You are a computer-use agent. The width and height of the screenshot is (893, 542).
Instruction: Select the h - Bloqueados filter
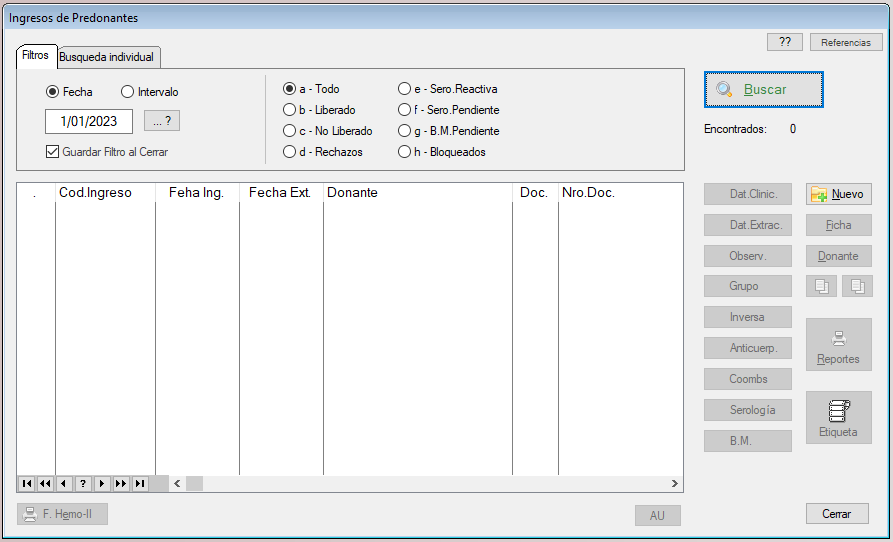[404, 152]
